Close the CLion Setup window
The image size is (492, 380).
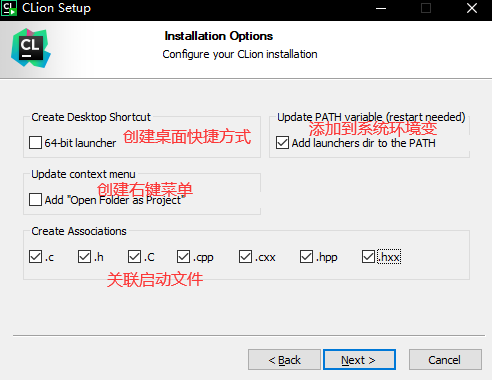[472, 8]
